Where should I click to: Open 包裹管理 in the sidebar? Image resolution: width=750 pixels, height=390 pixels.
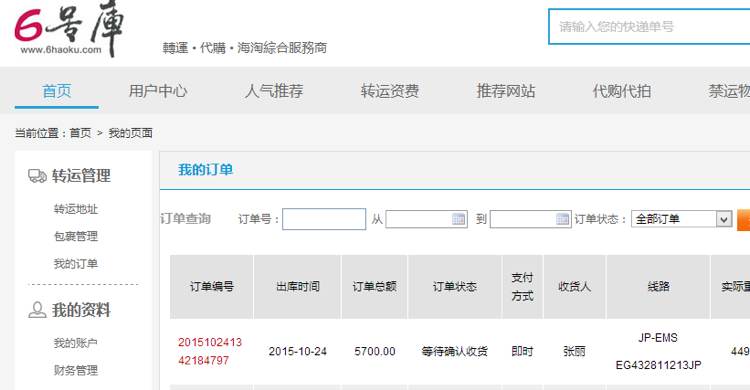coord(76,236)
